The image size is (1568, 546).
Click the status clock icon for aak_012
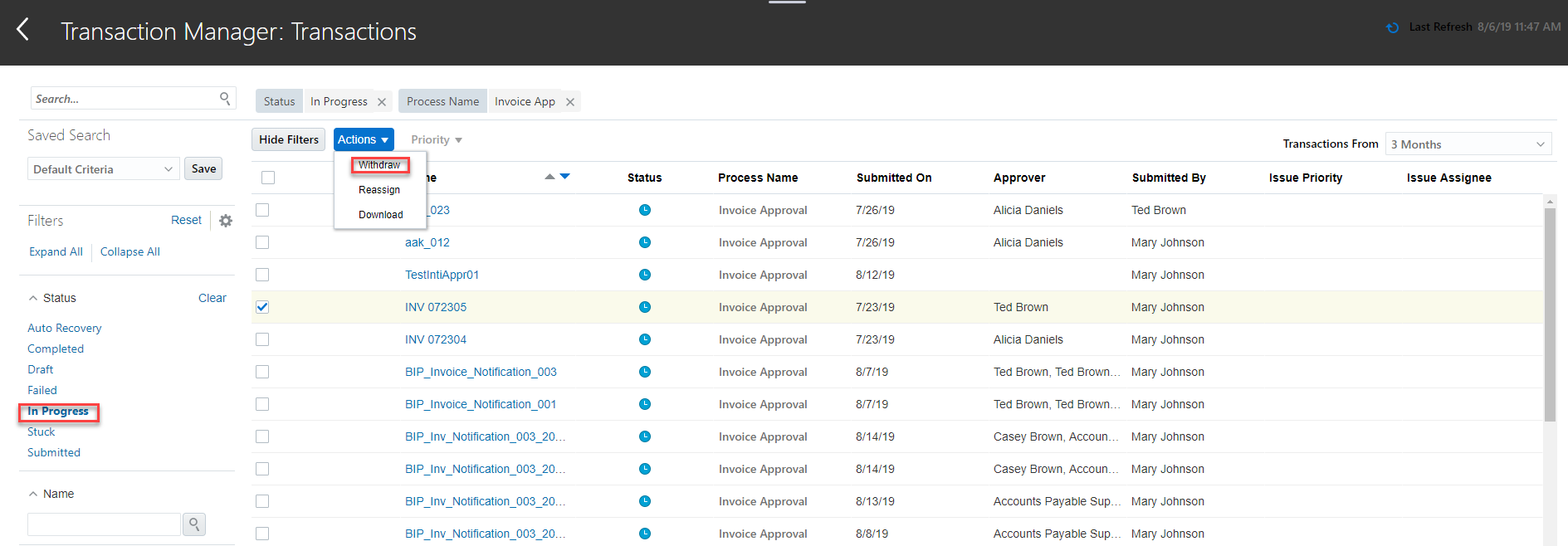(x=645, y=242)
